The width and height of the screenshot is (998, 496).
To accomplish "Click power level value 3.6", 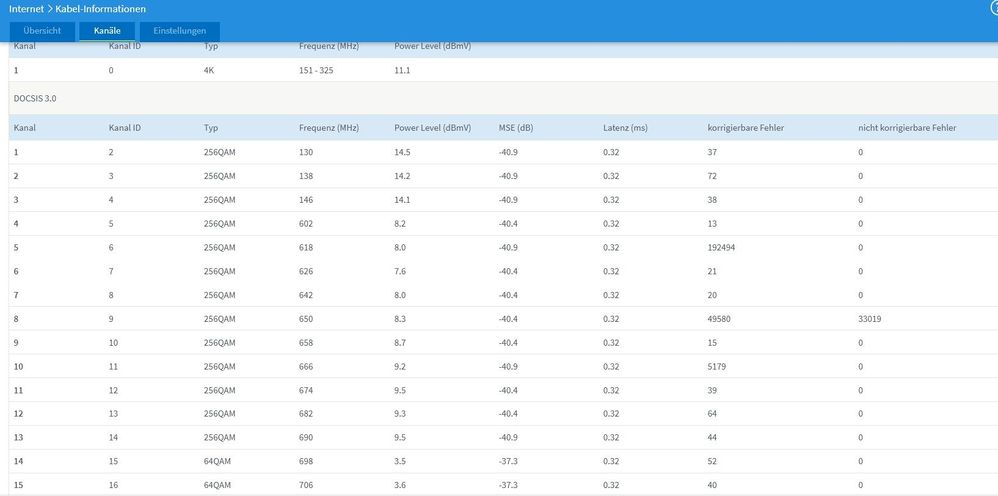I will click(400, 485).
